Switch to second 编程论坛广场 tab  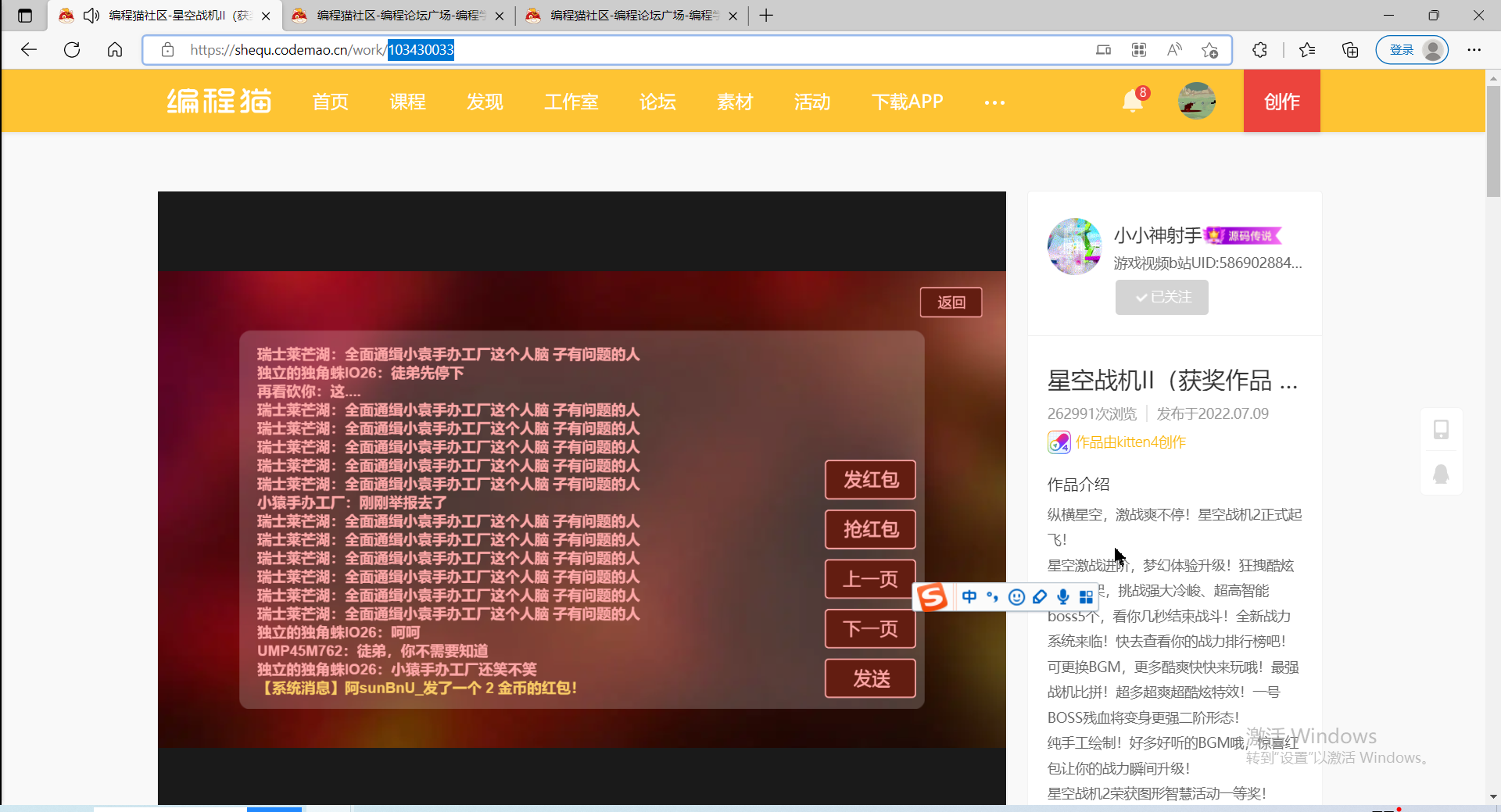pyautogui.click(x=399, y=16)
